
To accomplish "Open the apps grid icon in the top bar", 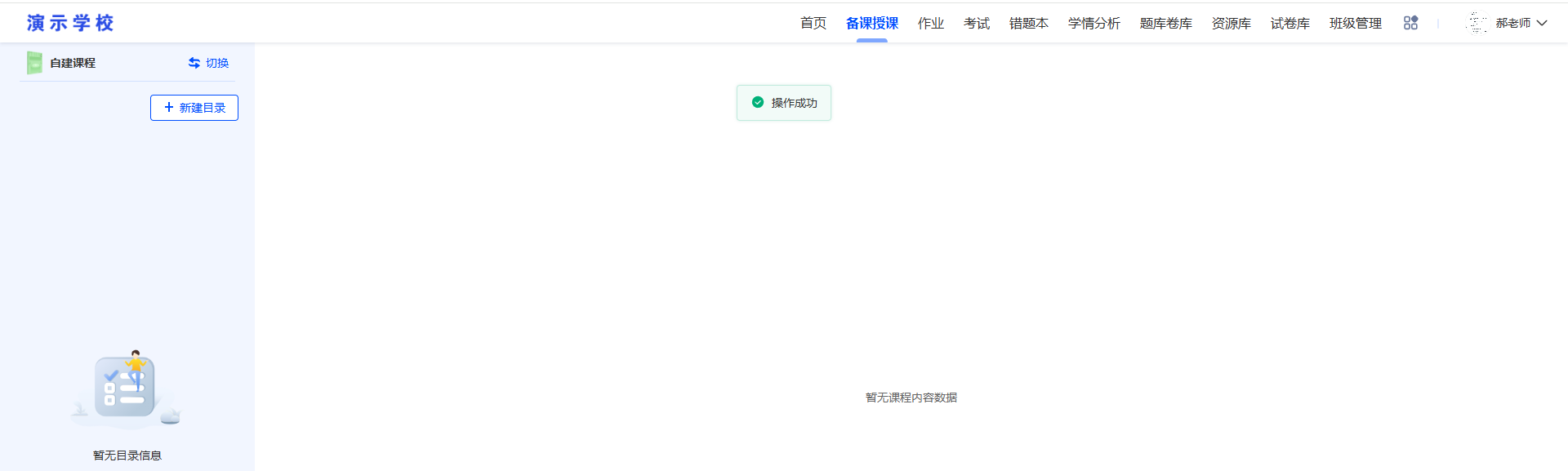I will point(1410,23).
